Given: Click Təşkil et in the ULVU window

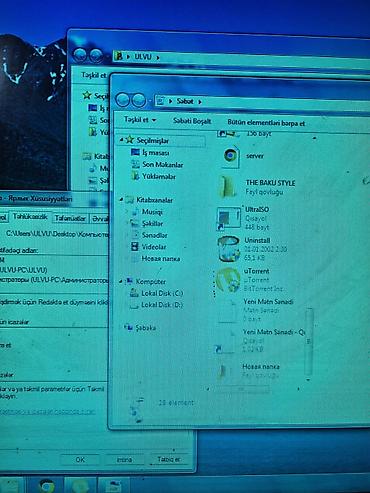Looking at the screenshot, I should (x=94, y=75).
